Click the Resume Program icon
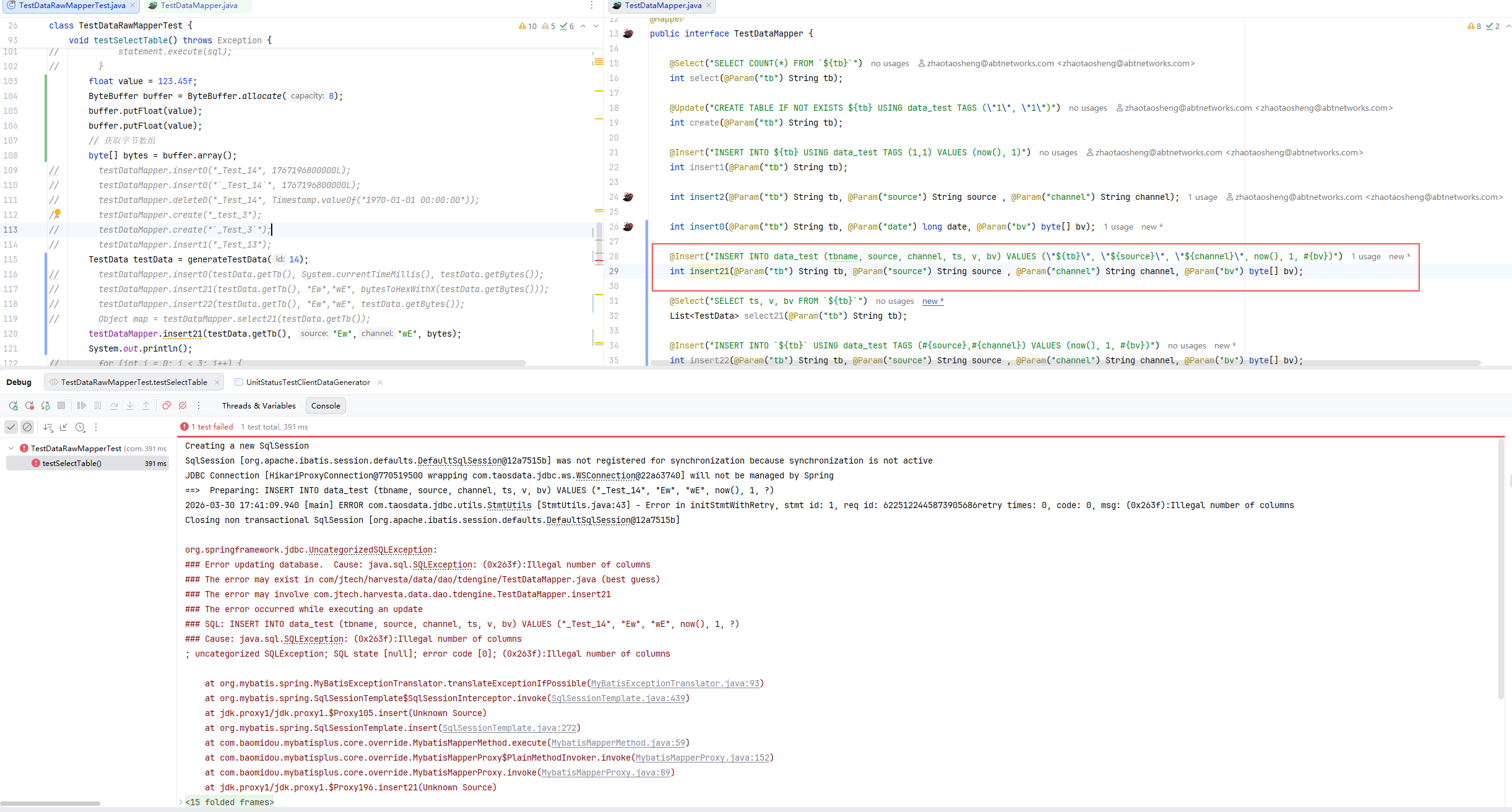 tap(81, 406)
